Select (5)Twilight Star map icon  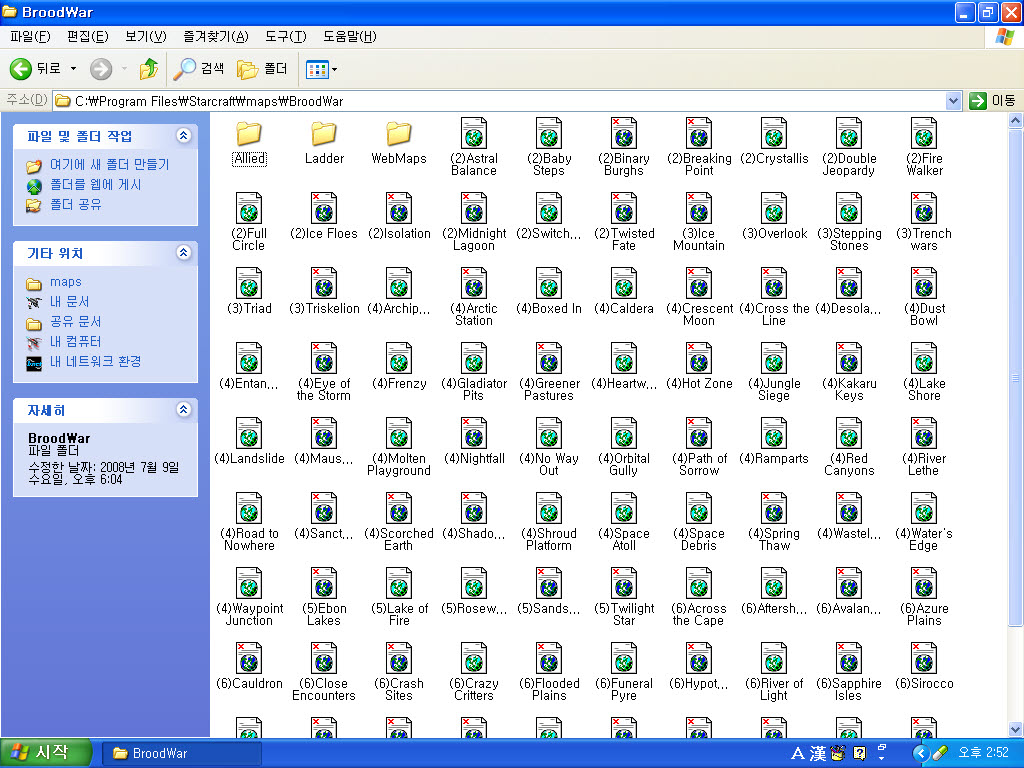(x=624, y=584)
